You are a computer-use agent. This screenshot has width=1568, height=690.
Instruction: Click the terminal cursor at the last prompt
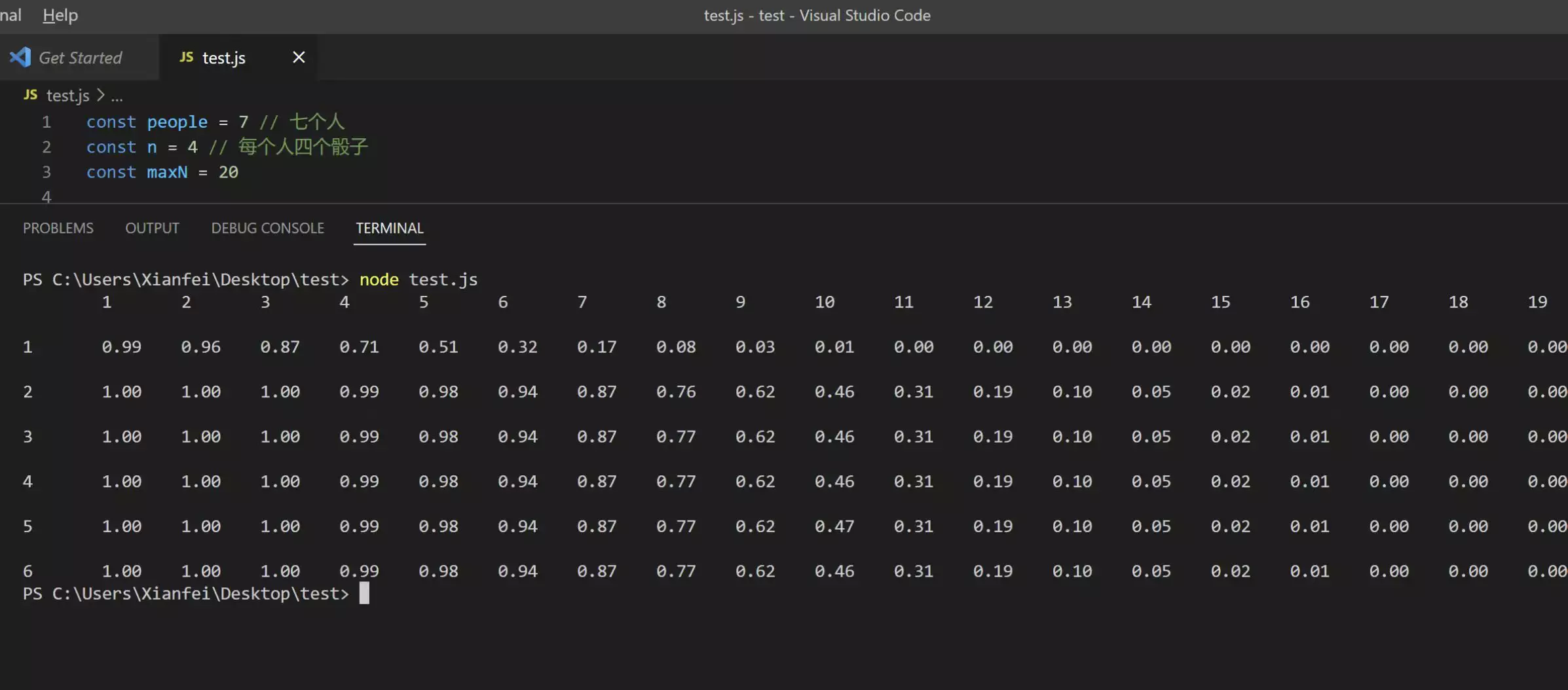click(364, 593)
